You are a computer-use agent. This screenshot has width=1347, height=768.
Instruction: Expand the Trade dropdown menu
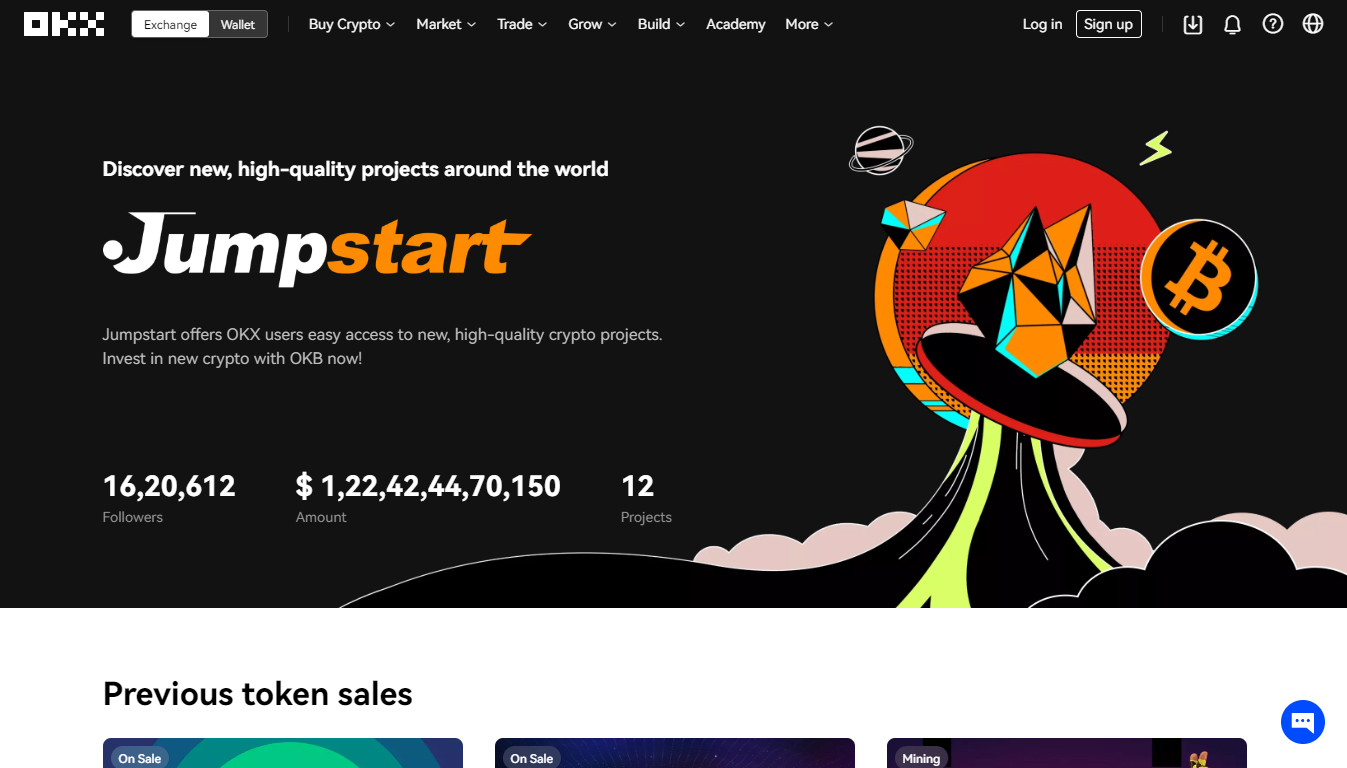[x=522, y=24]
